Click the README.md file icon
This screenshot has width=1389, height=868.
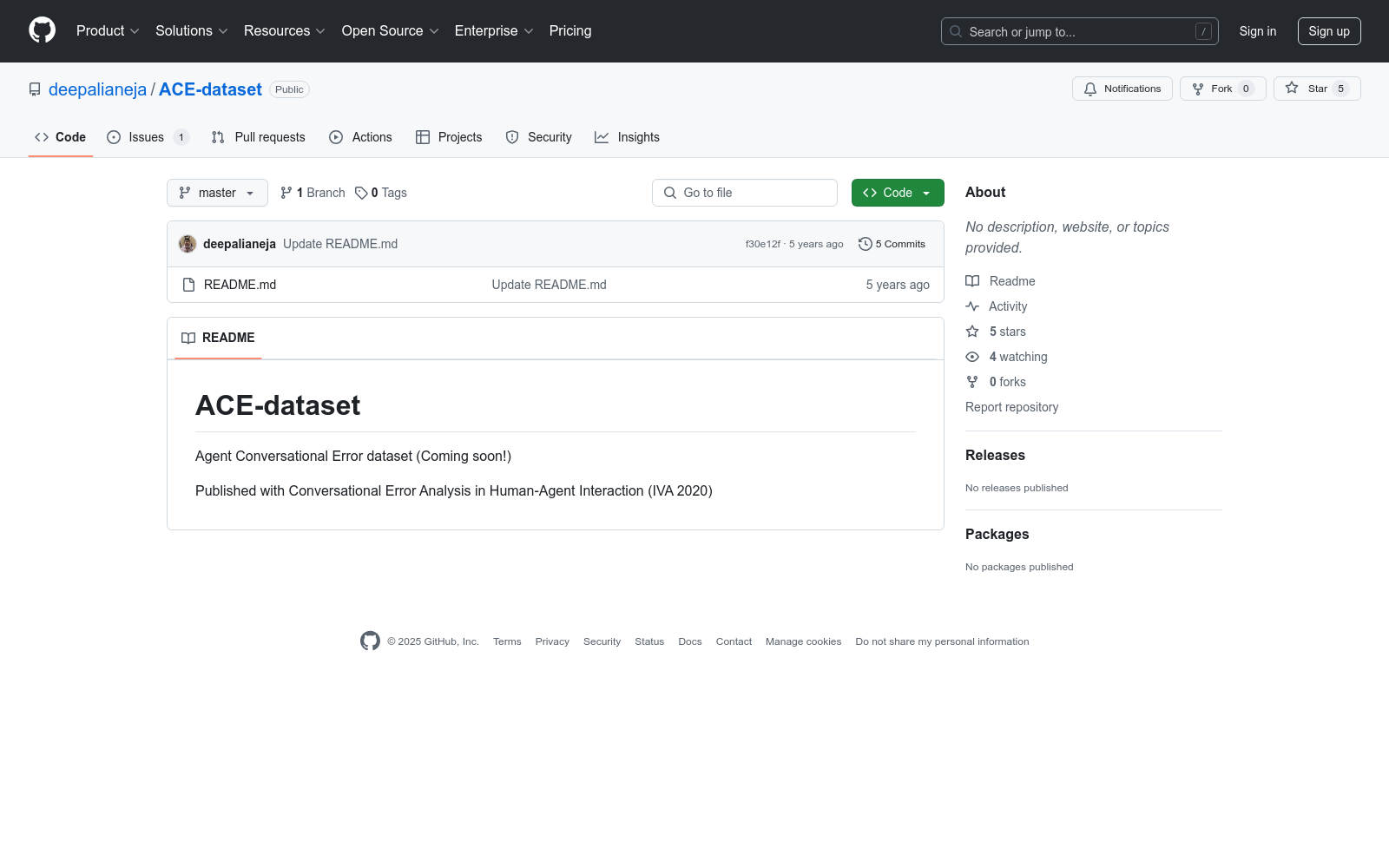coord(188,285)
